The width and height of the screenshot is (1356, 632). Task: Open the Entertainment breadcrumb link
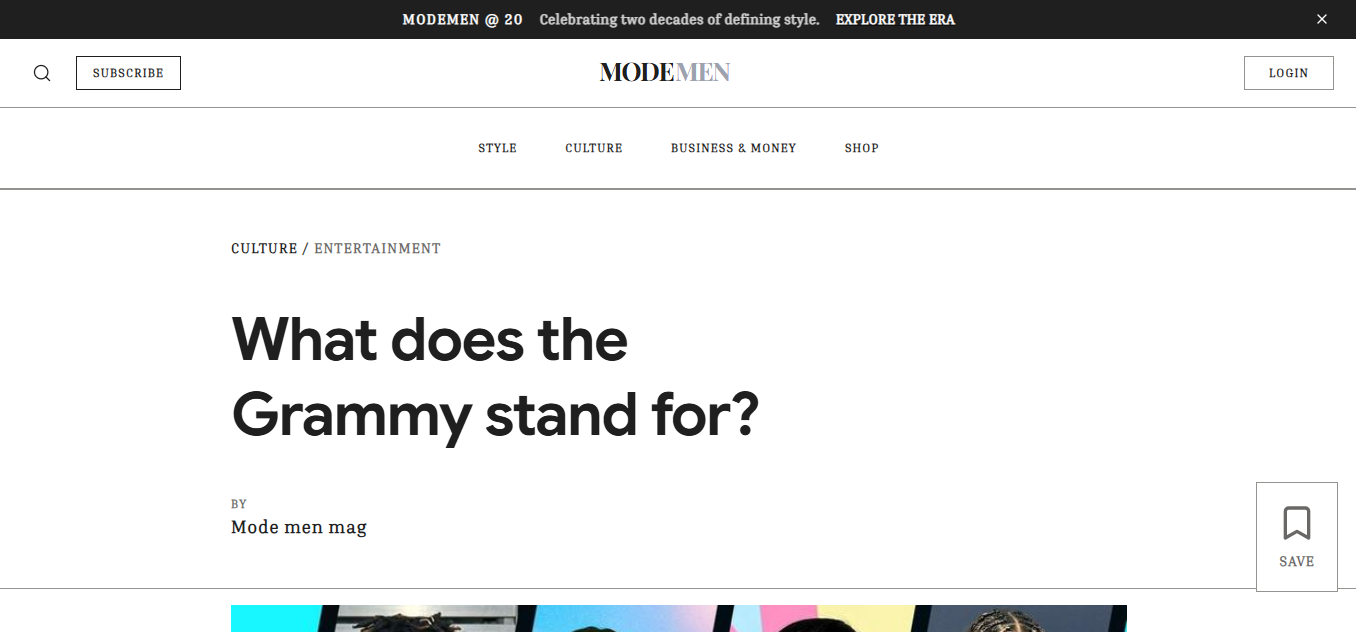(377, 248)
